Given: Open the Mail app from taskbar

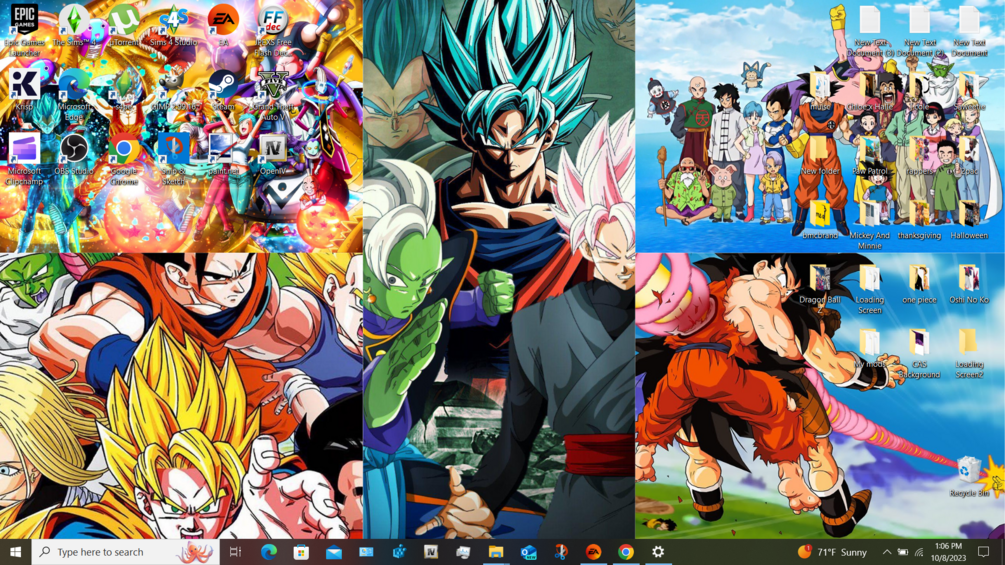Looking at the screenshot, I should click(x=334, y=552).
